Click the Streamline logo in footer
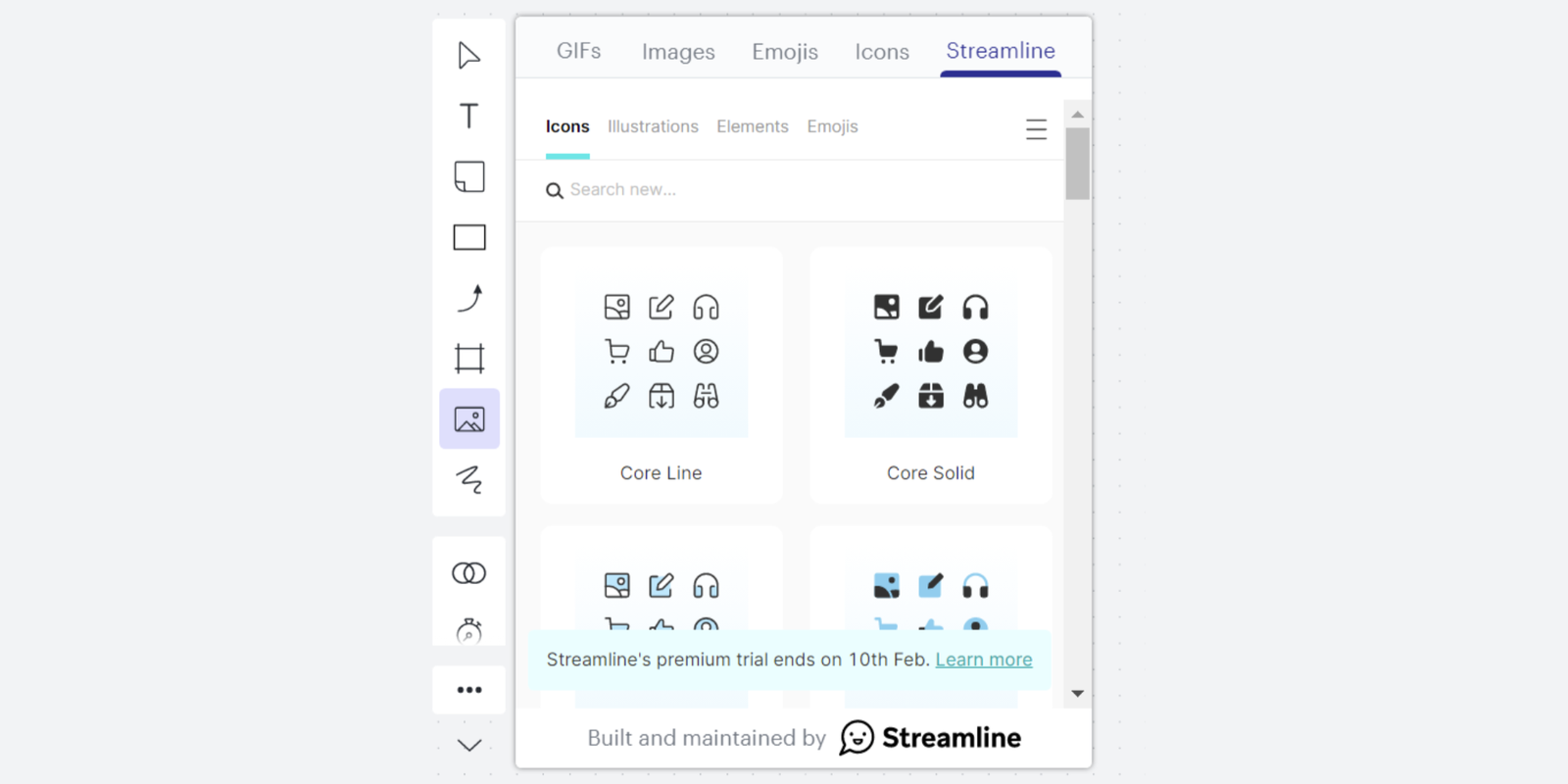1568x784 pixels. [930, 738]
